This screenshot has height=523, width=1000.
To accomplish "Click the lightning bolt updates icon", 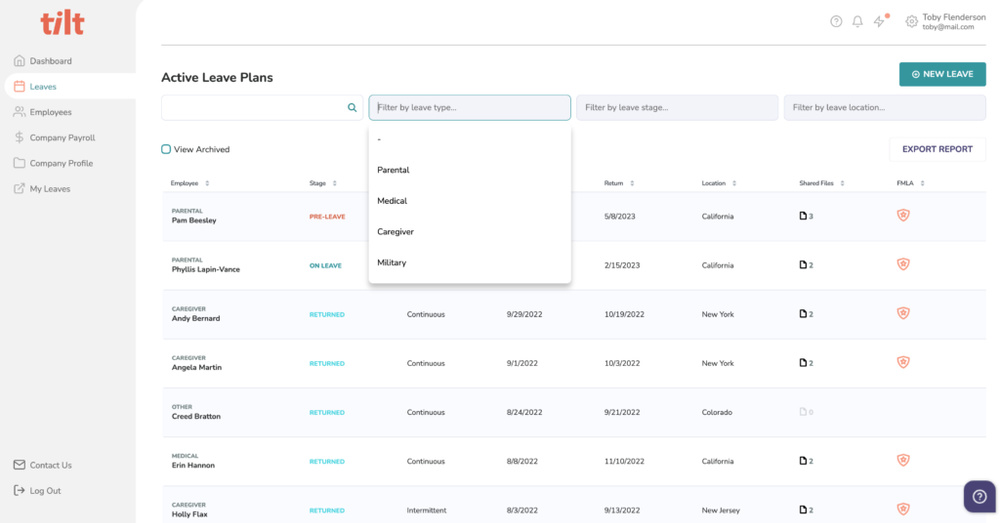I will (879, 22).
